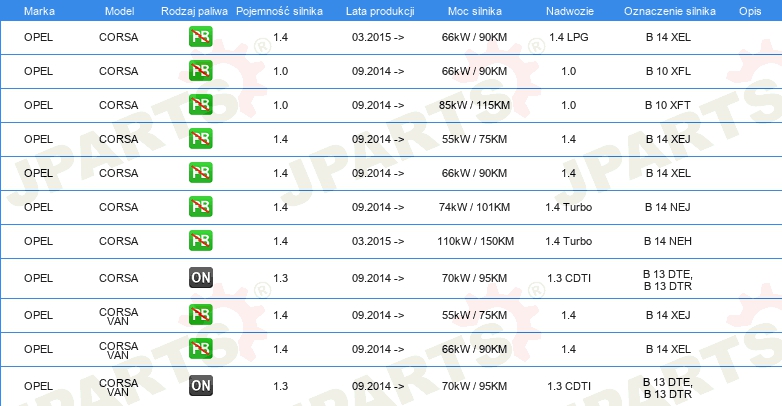
Task: Click the Opis column header
Action: point(750,11)
